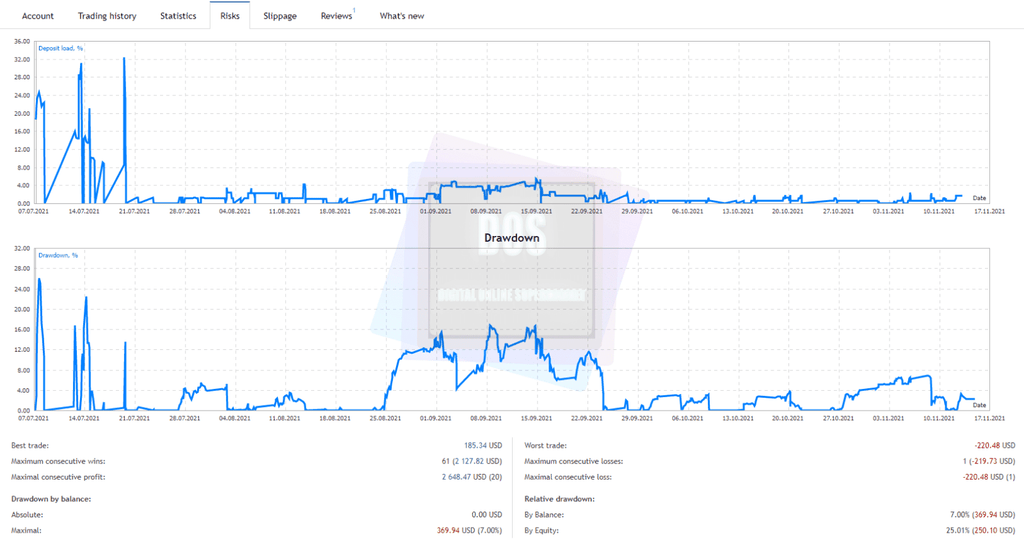Open the Account tab
The width and height of the screenshot is (1024, 550).
38,16
